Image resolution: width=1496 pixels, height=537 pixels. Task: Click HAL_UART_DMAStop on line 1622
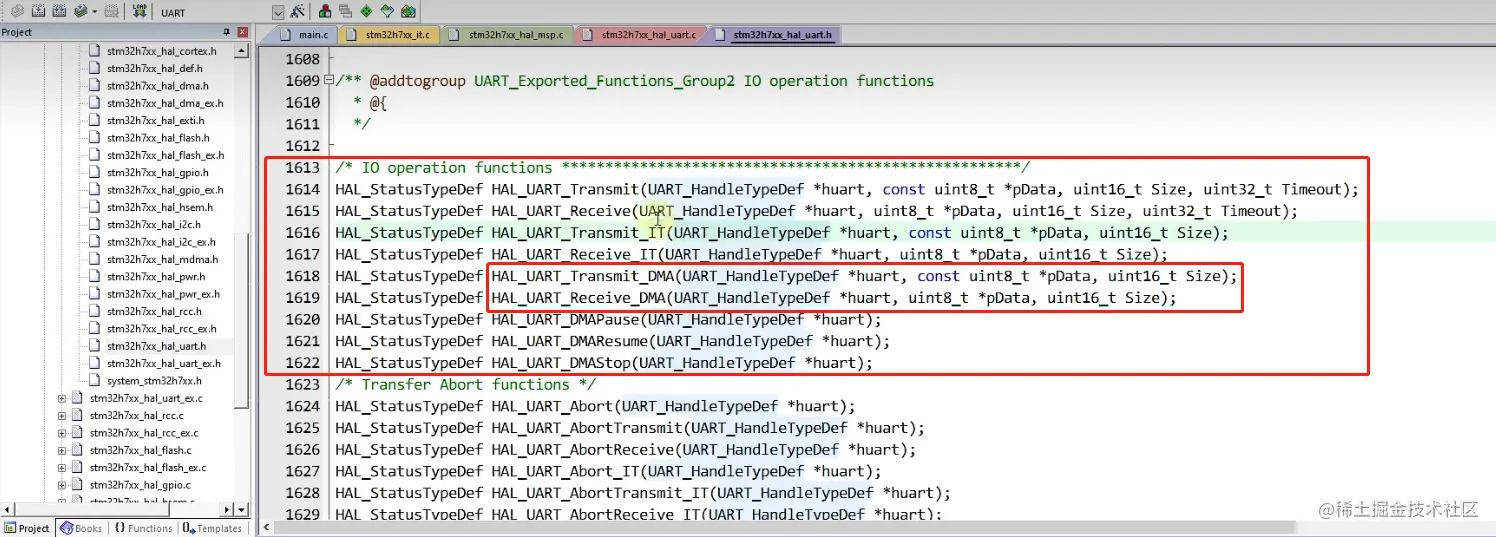point(561,363)
